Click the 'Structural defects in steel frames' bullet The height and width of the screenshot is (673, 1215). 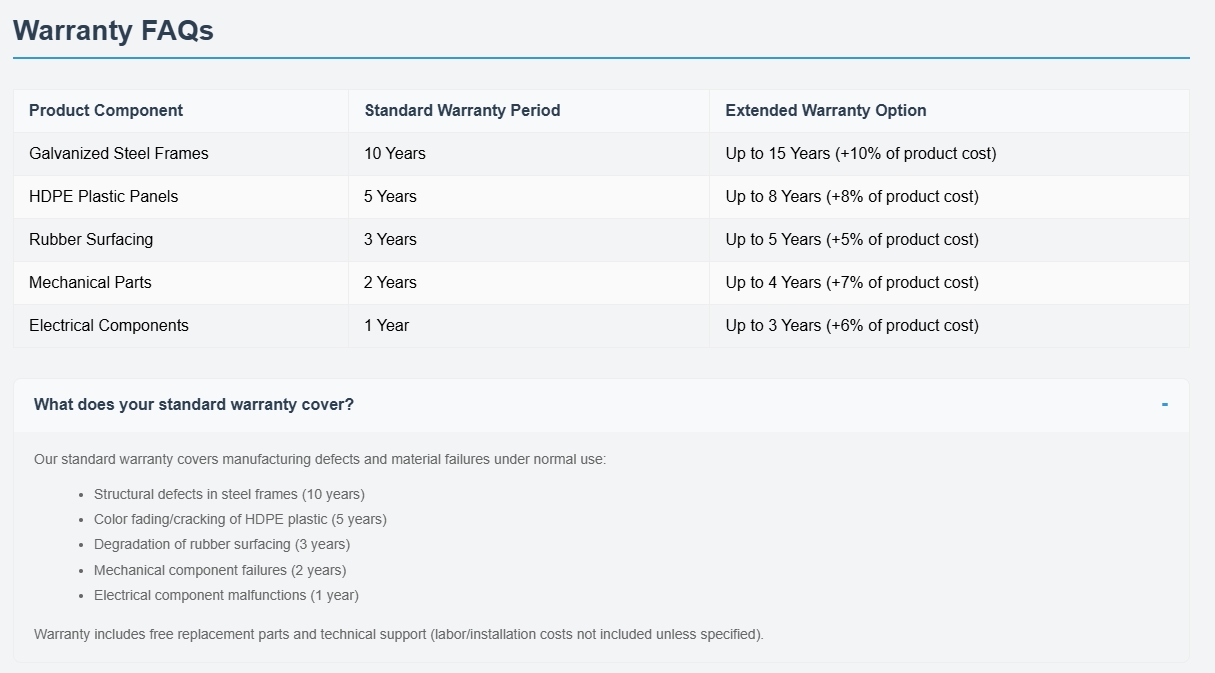(229, 494)
